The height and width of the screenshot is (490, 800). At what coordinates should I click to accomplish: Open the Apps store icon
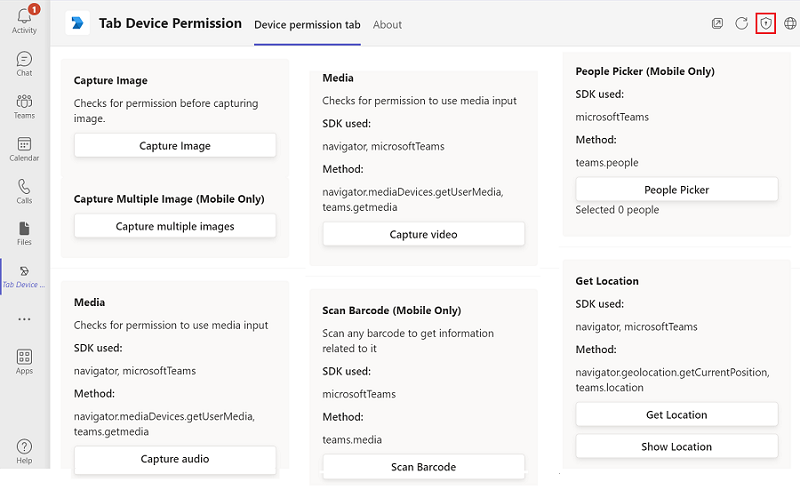[x=24, y=361]
